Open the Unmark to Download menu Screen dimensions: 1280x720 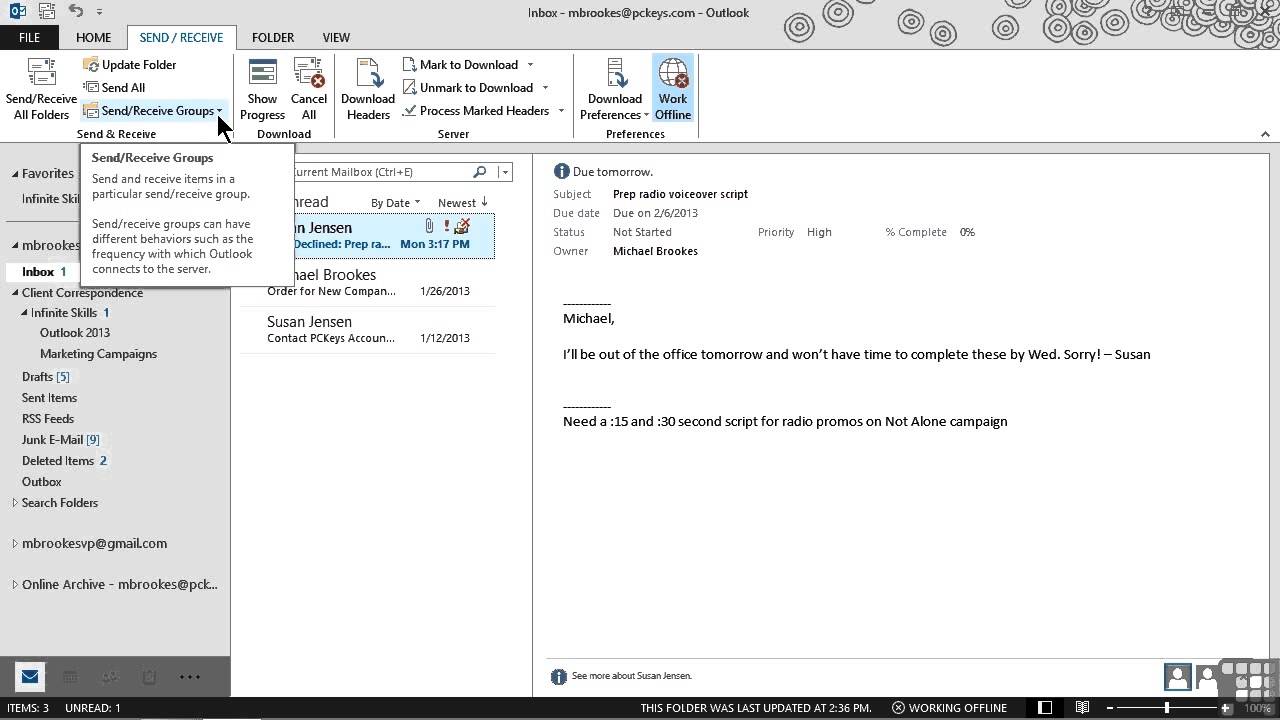(476, 87)
